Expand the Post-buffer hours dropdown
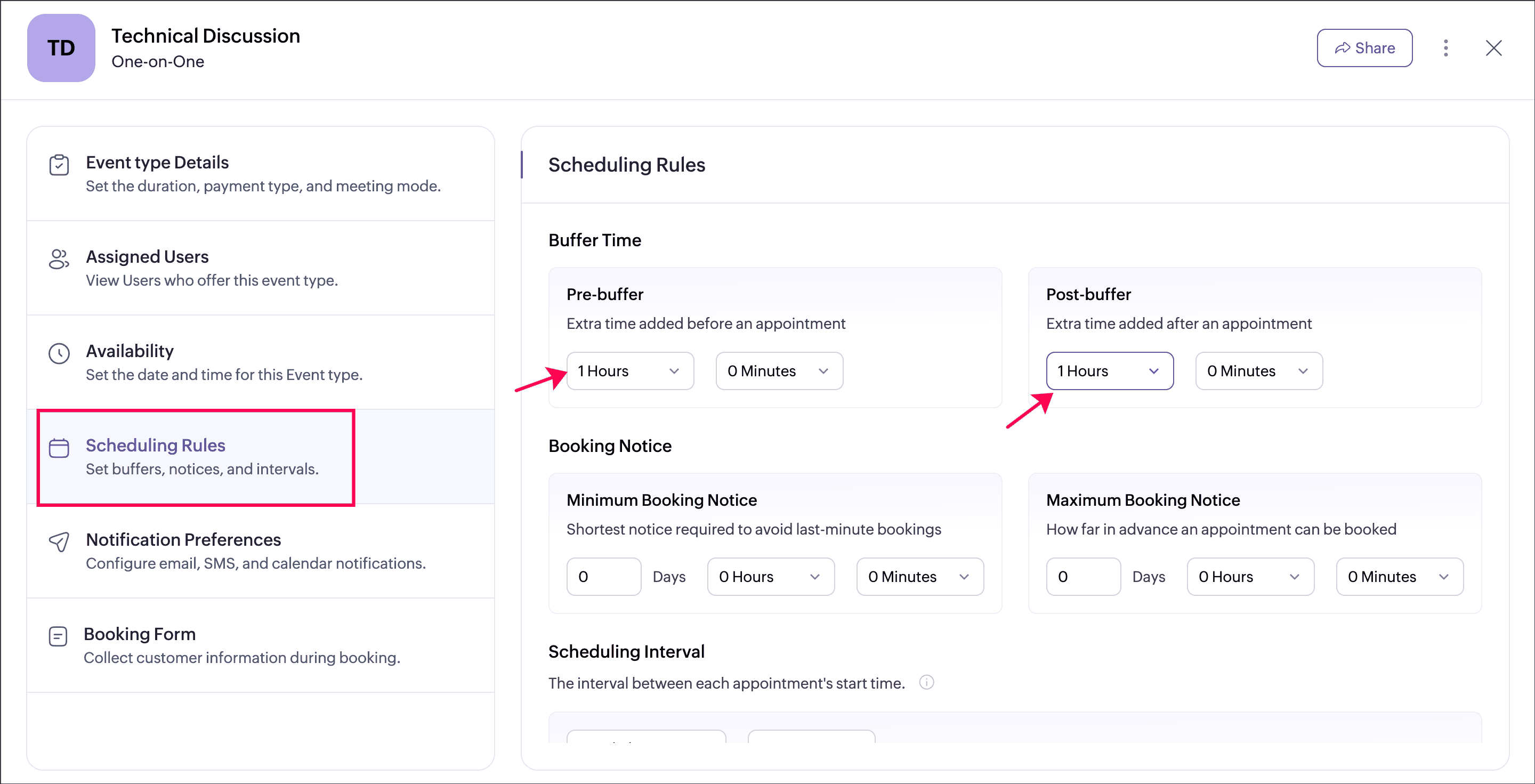This screenshot has width=1535, height=784. pyautogui.click(x=1110, y=371)
